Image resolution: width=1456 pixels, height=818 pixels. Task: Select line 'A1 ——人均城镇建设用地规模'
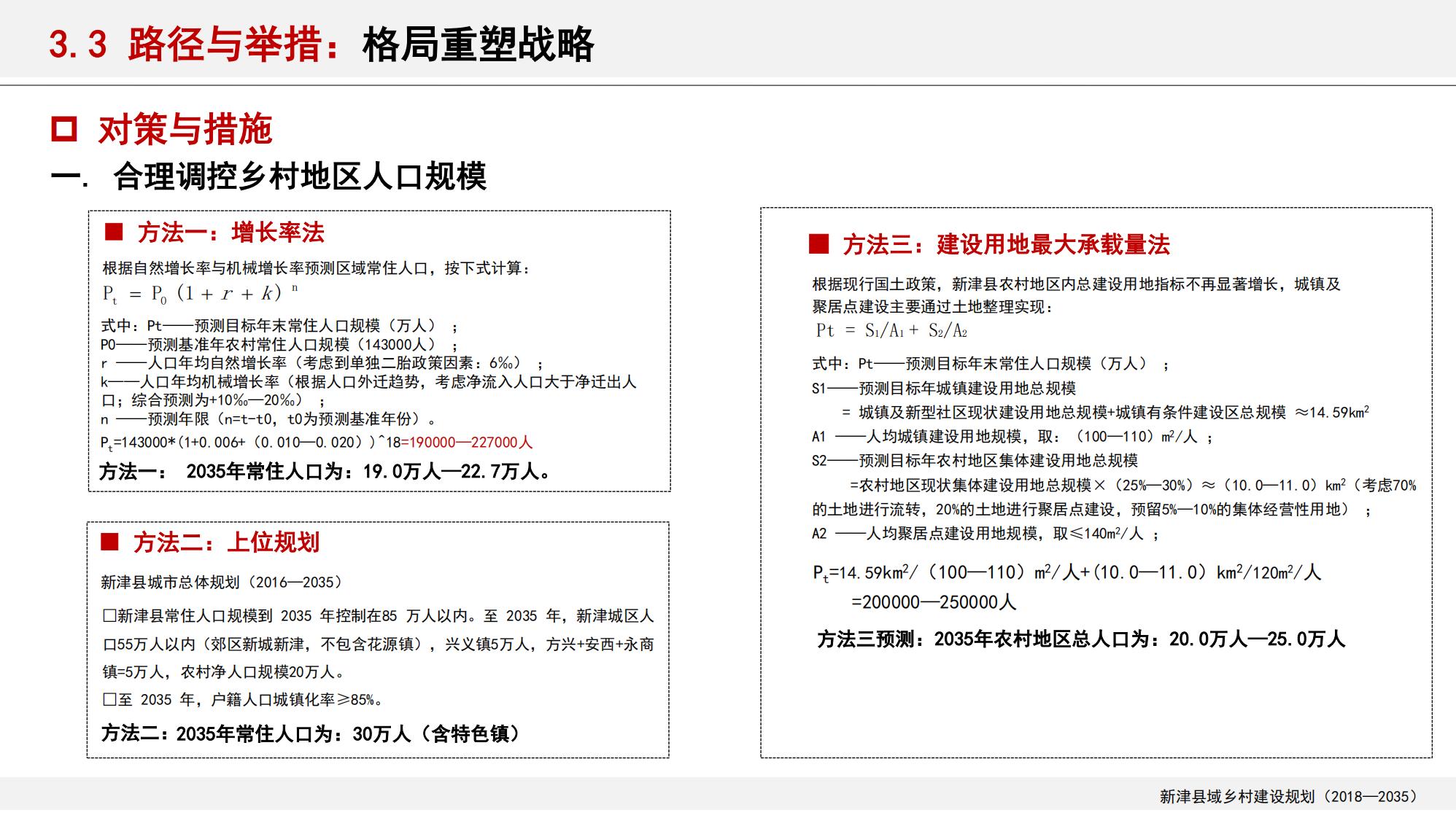click(1012, 437)
